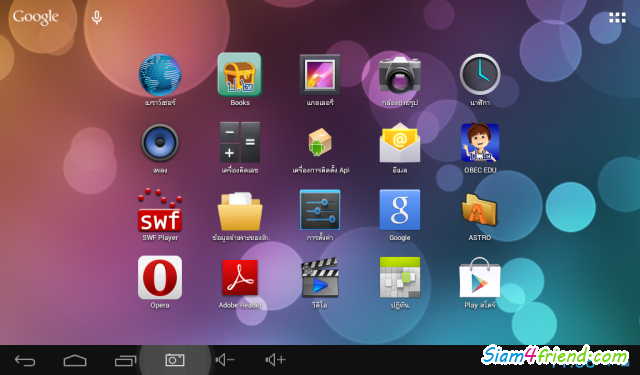This screenshot has width=640, height=375.
Task: Open the Settings sliders app
Action: click(x=320, y=210)
